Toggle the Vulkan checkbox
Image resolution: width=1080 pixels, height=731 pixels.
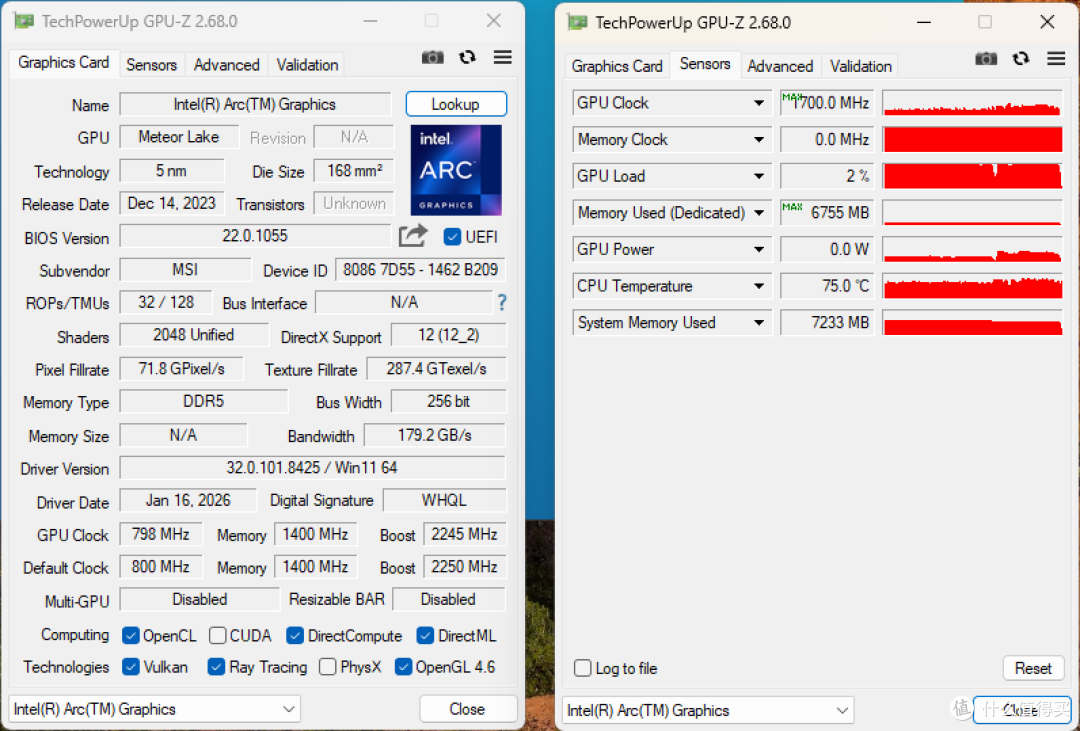[130, 667]
